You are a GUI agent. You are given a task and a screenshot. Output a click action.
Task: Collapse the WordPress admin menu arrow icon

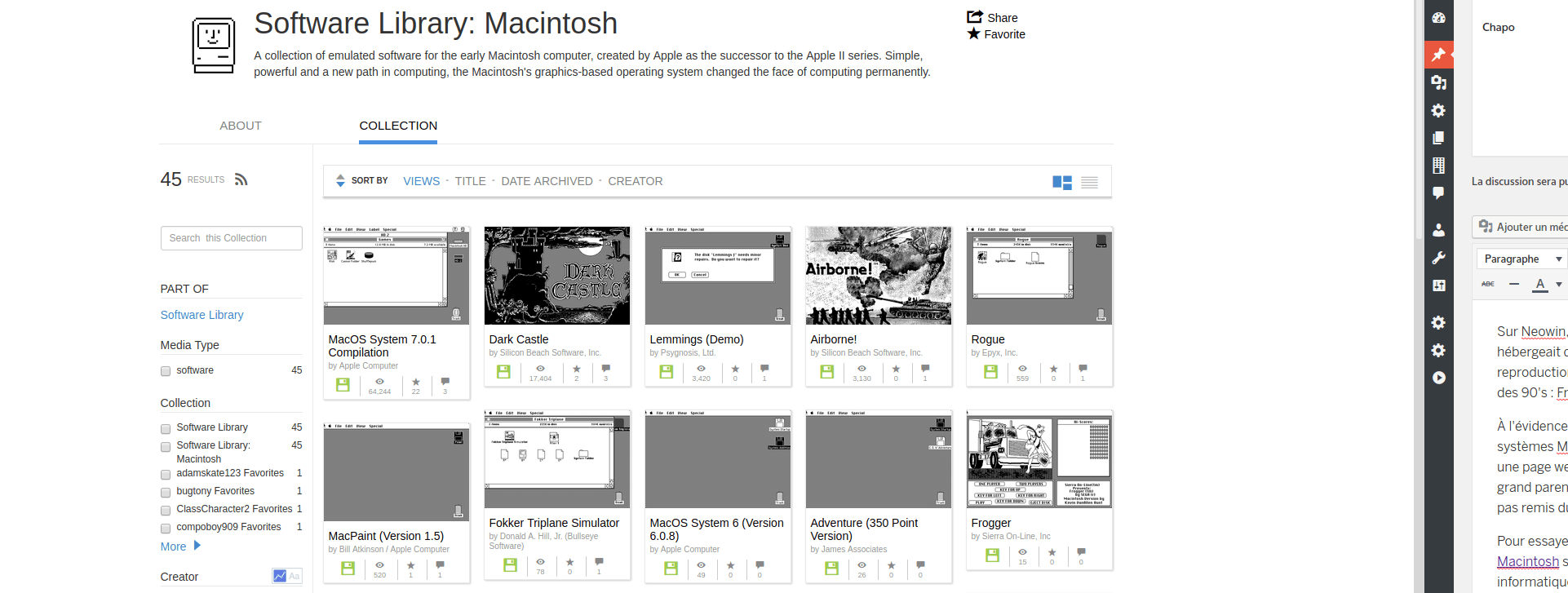pos(1439,378)
